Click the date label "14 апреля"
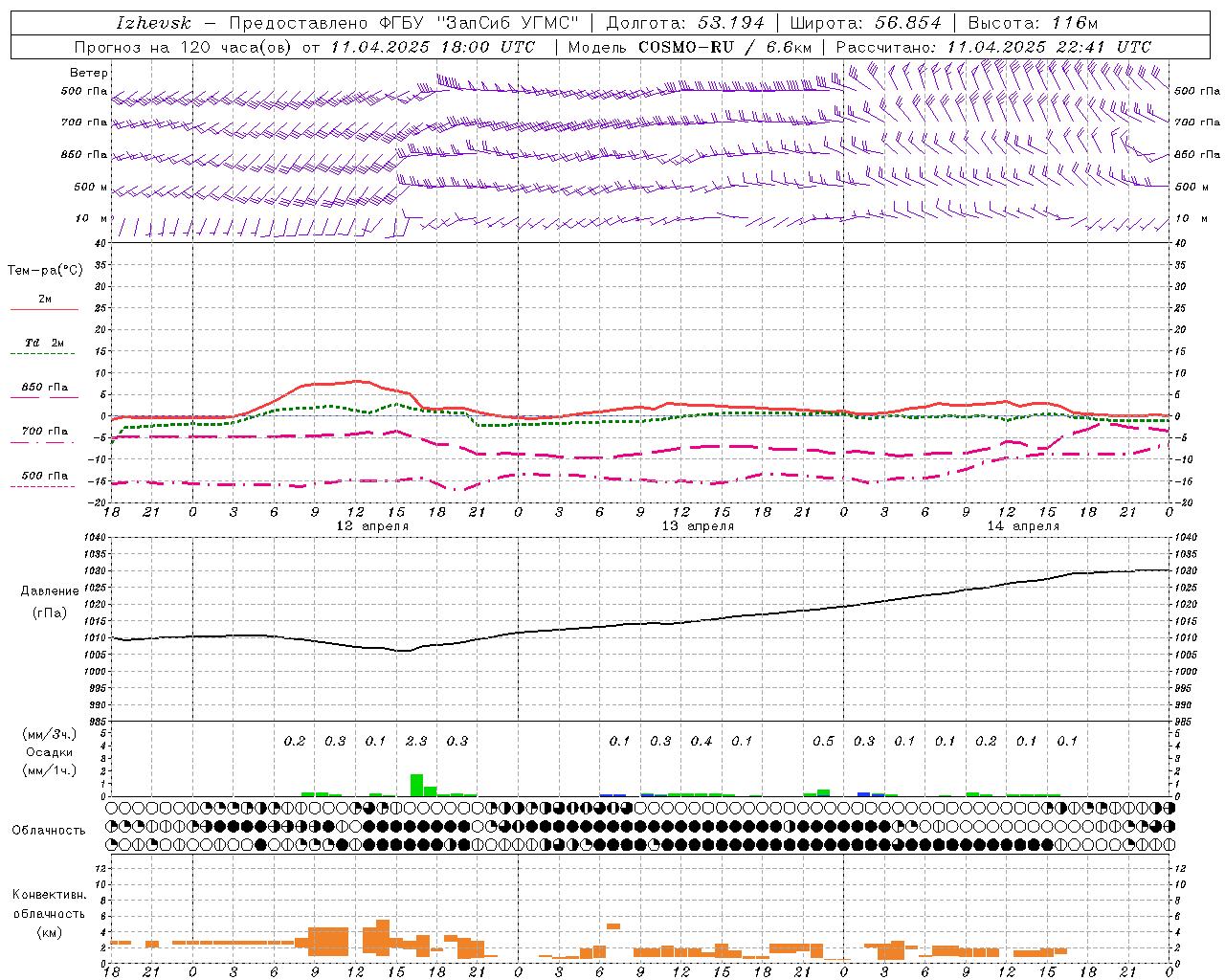Viewport: 1225px width, 980px height. pyautogui.click(x=1024, y=526)
